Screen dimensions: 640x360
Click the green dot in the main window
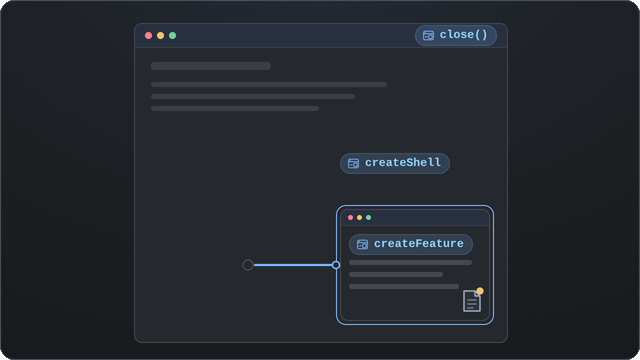tap(173, 36)
